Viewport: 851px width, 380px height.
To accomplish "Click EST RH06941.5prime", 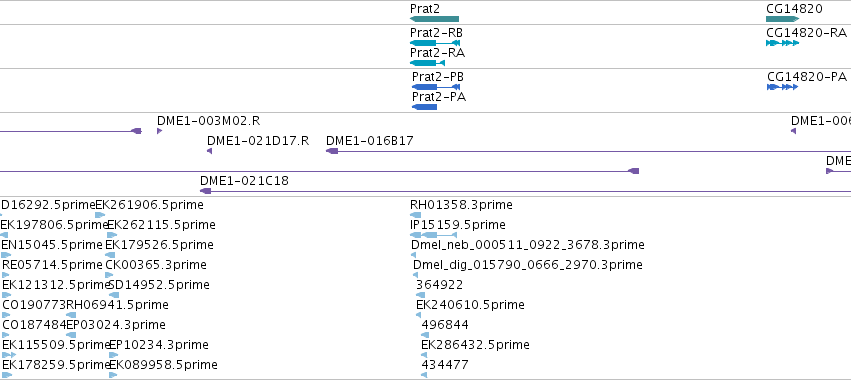I will tap(71, 315).
